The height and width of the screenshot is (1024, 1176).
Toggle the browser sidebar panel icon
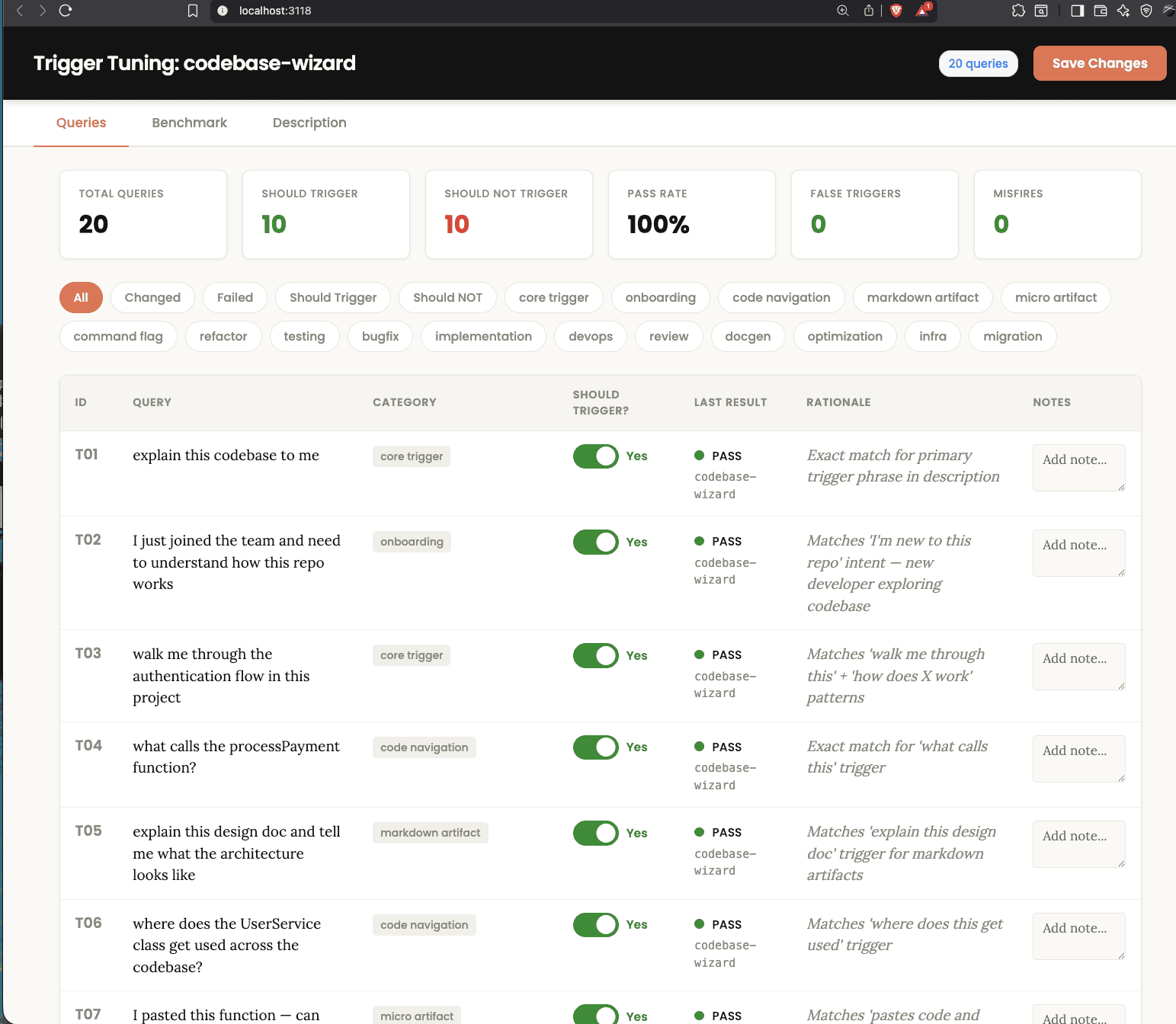(1077, 11)
